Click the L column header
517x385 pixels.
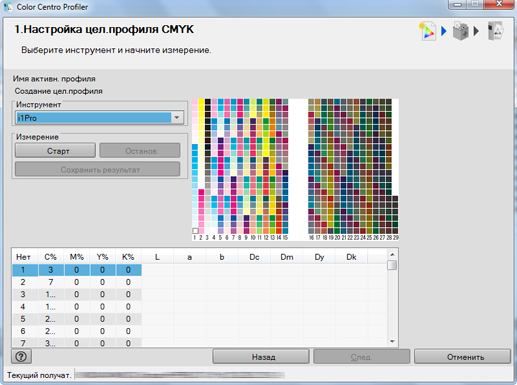point(157,257)
